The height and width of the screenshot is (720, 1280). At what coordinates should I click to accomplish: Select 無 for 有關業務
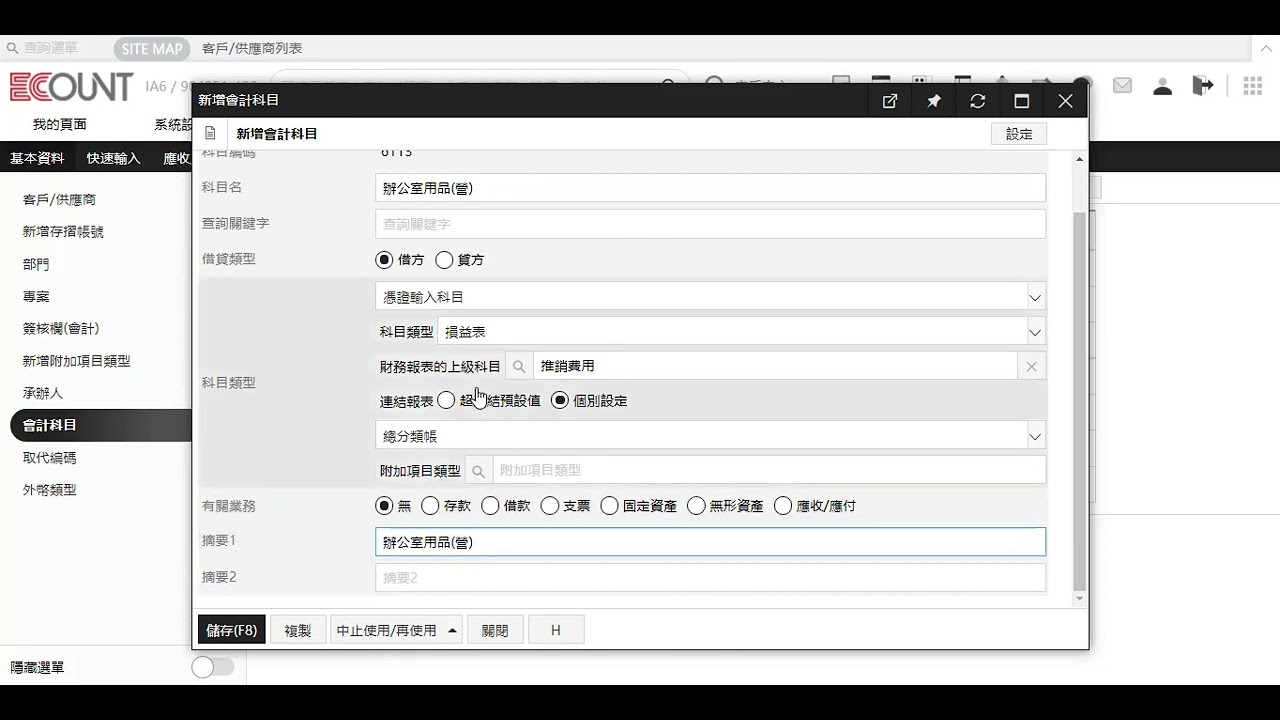(384, 506)
